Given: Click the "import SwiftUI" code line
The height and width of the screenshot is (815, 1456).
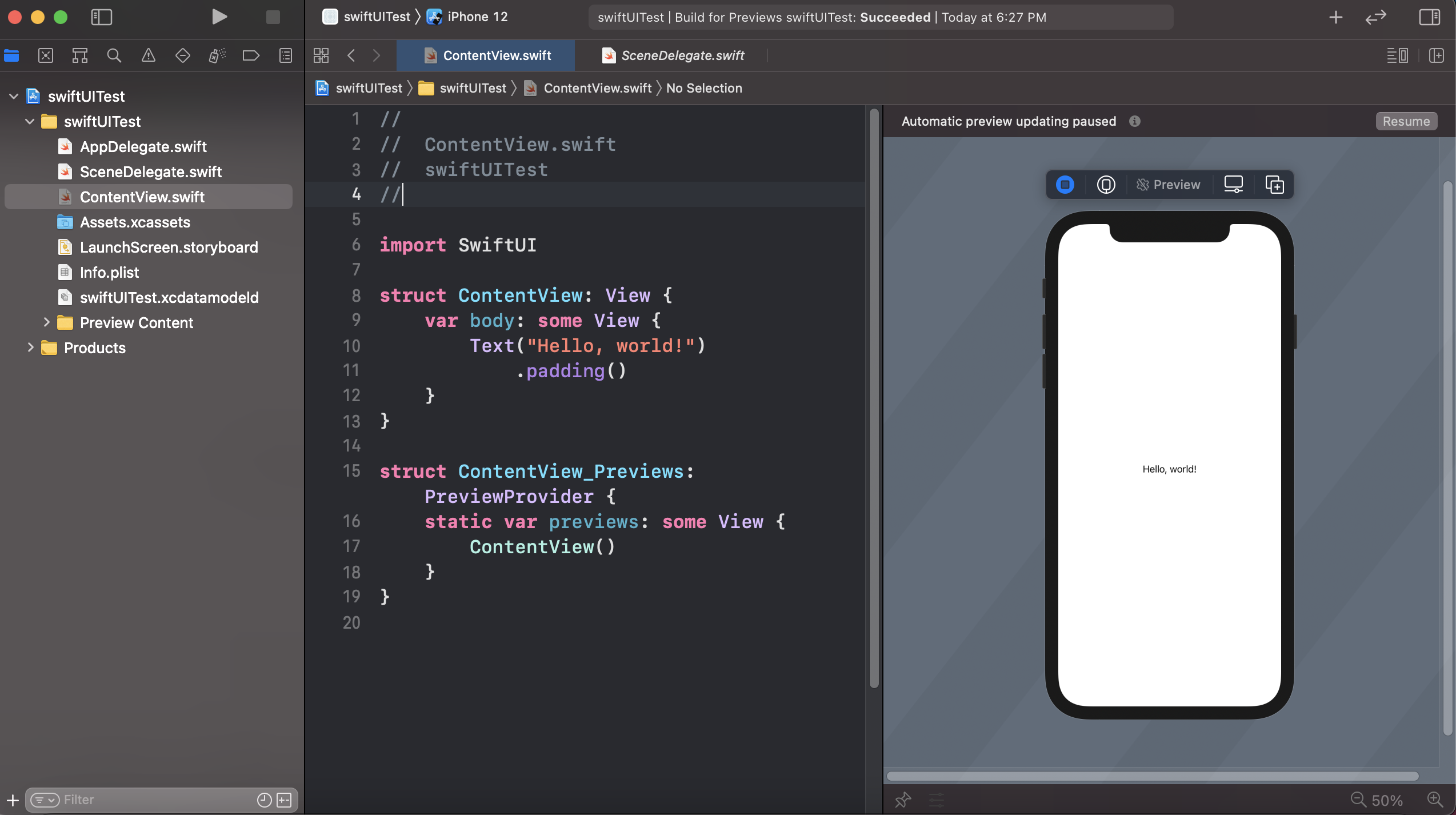Looking at the screenshot, I should (x=458, y=245).
